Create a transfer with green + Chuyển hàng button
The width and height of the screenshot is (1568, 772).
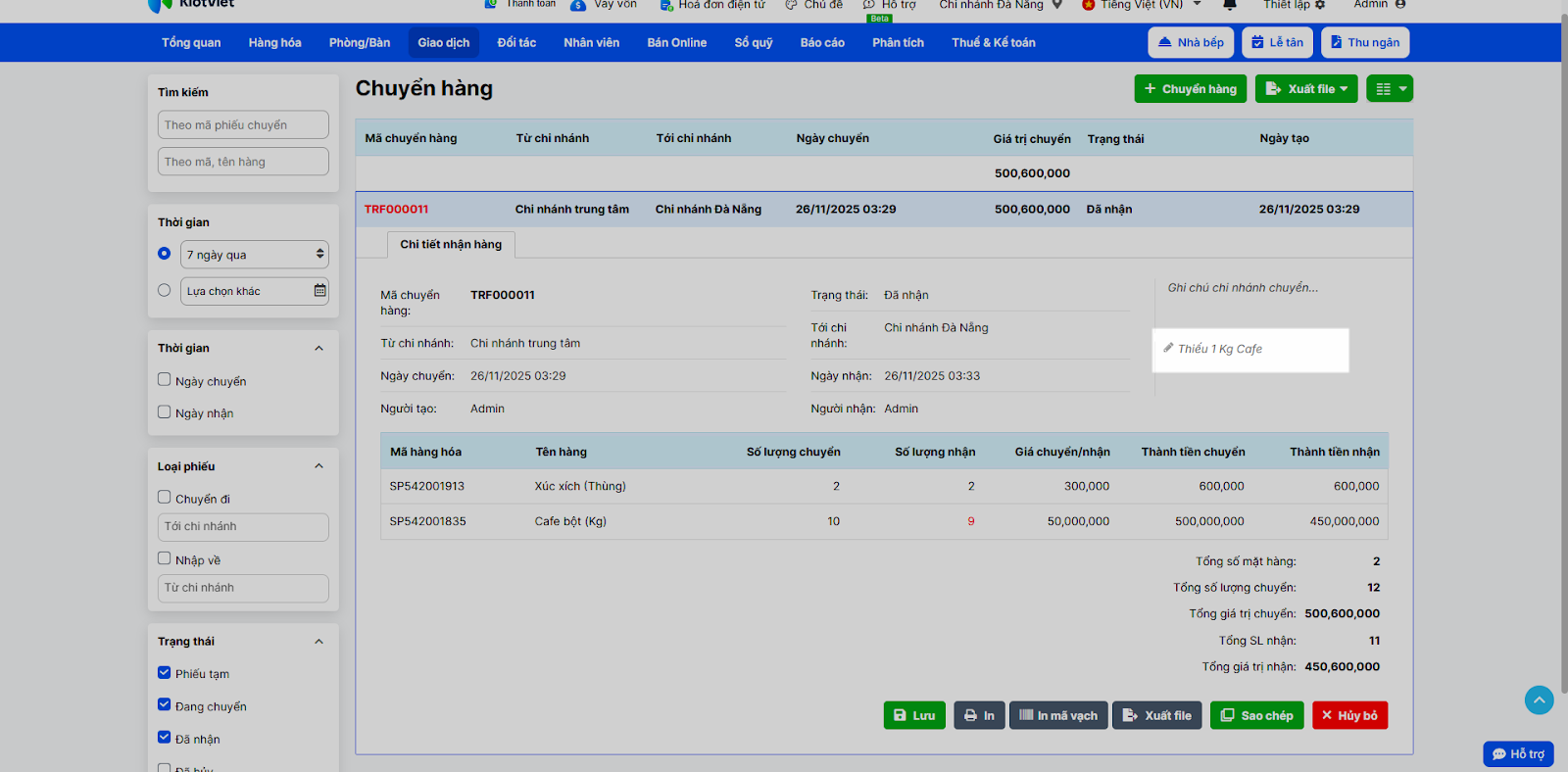click(x=1191, y=89)
